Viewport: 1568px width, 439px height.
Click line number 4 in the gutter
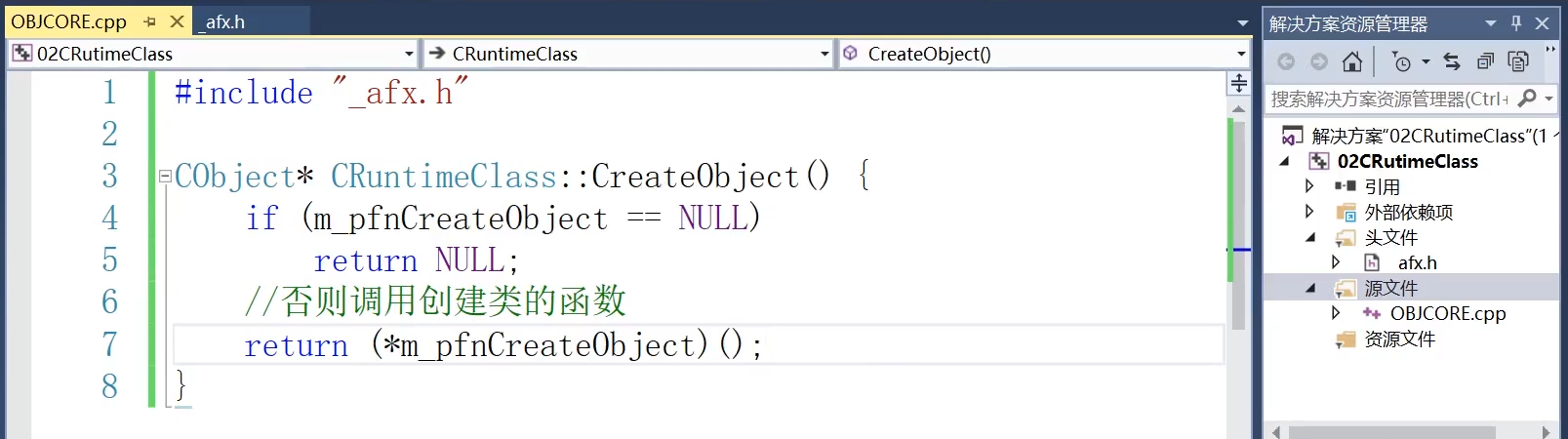[109, 218]
